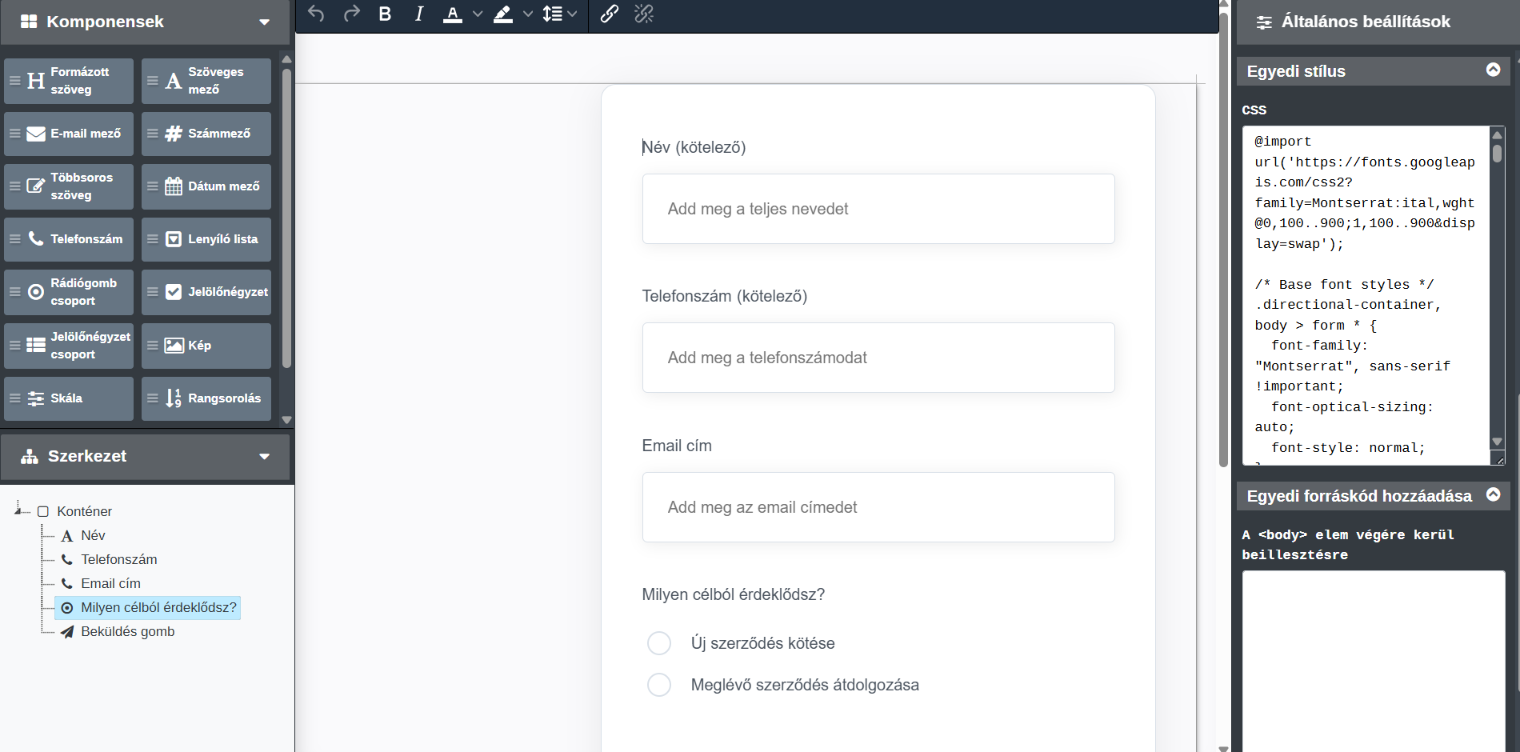Viewport: 1520px width, 752px height.
Task: Select 'Telefonszám' node in structure tree
Action: (119, 560)
